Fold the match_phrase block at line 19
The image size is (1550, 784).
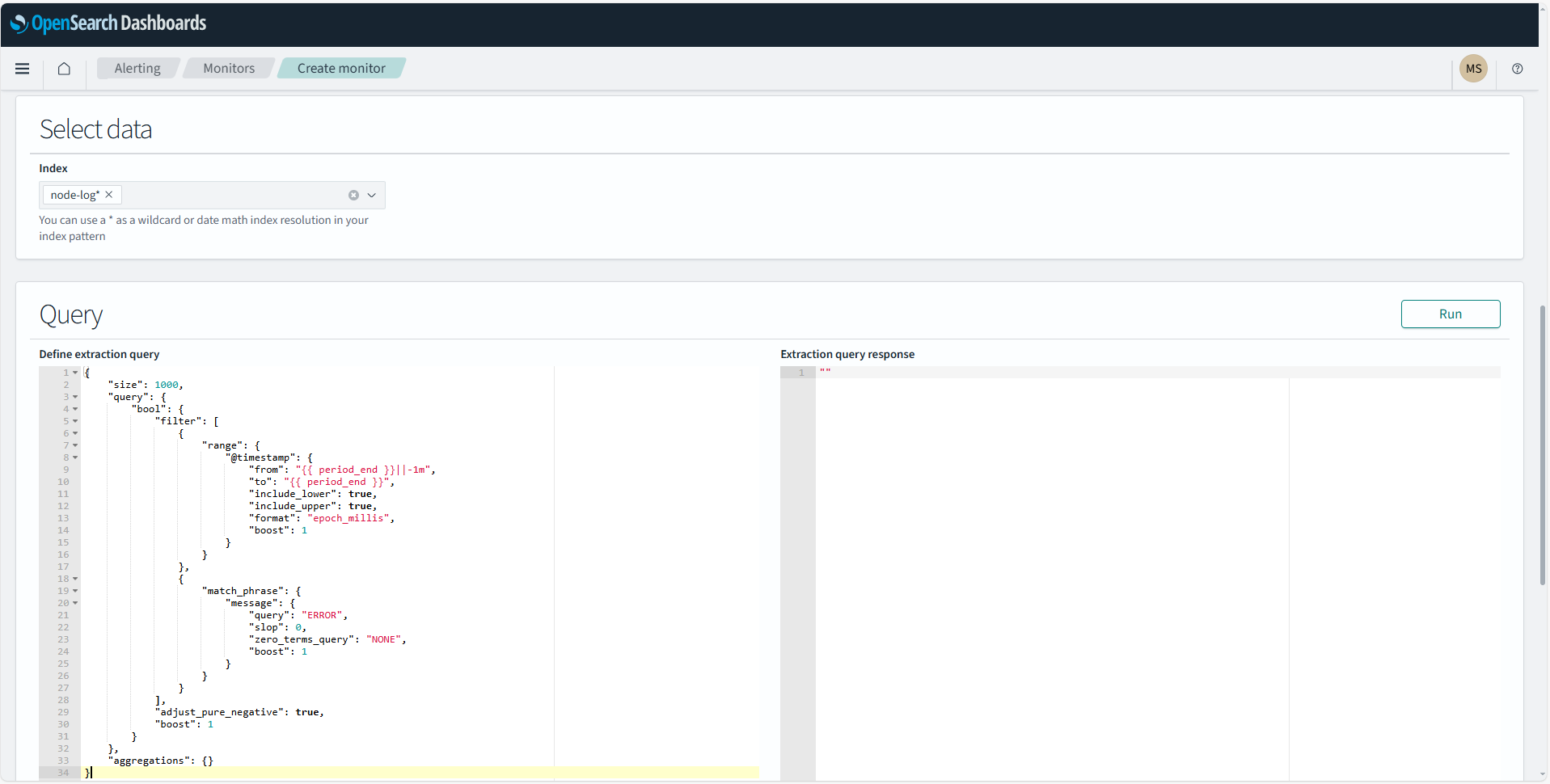click(x=75, y=591)
